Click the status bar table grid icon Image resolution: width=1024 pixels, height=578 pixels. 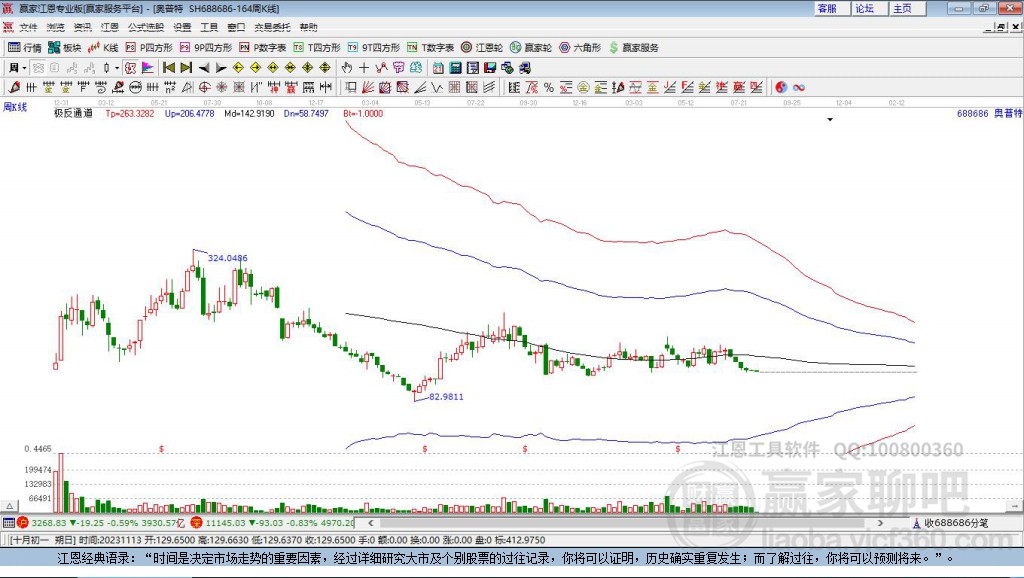(x=8, y=523)
